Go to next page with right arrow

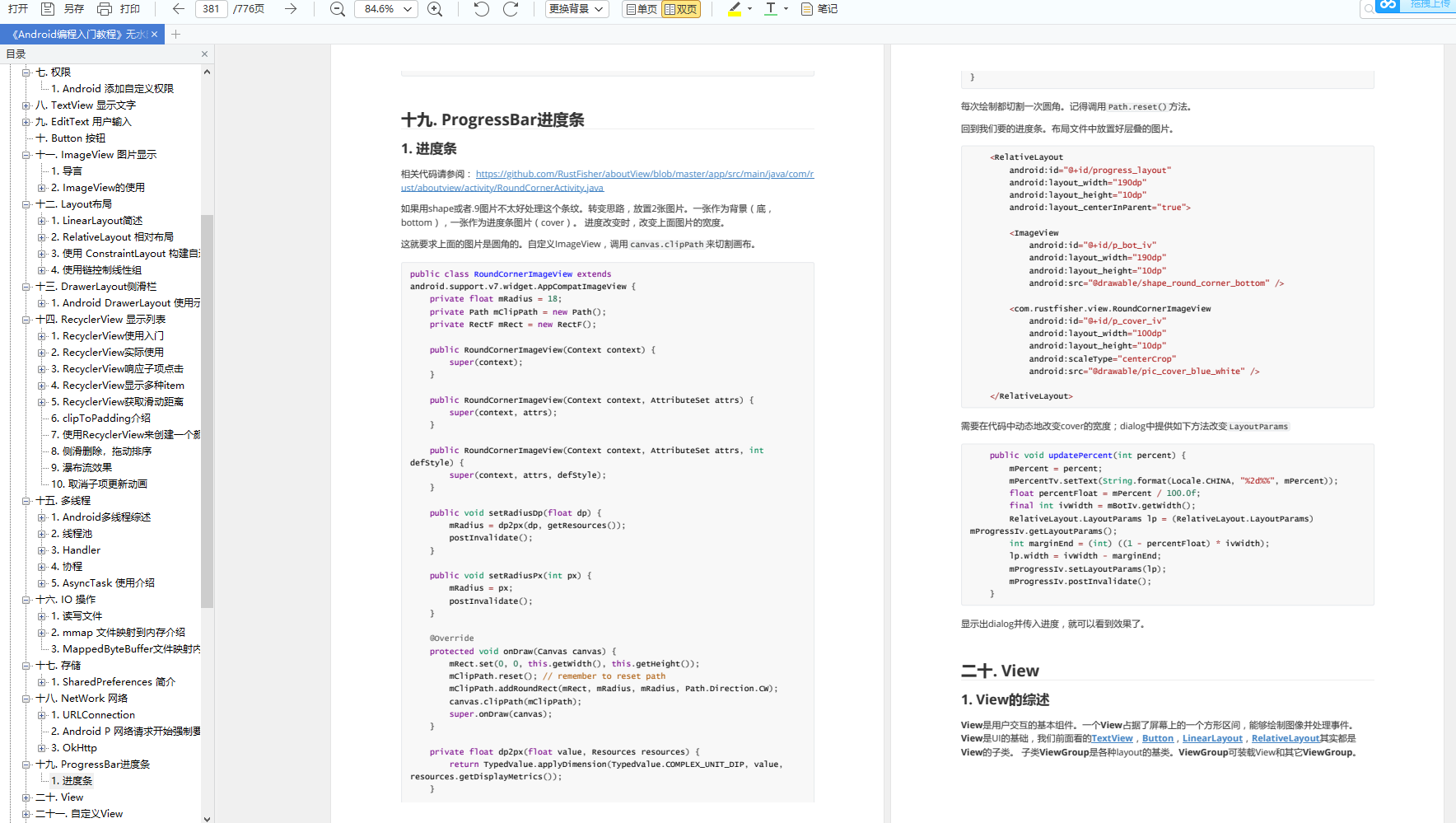coord(290,9)
